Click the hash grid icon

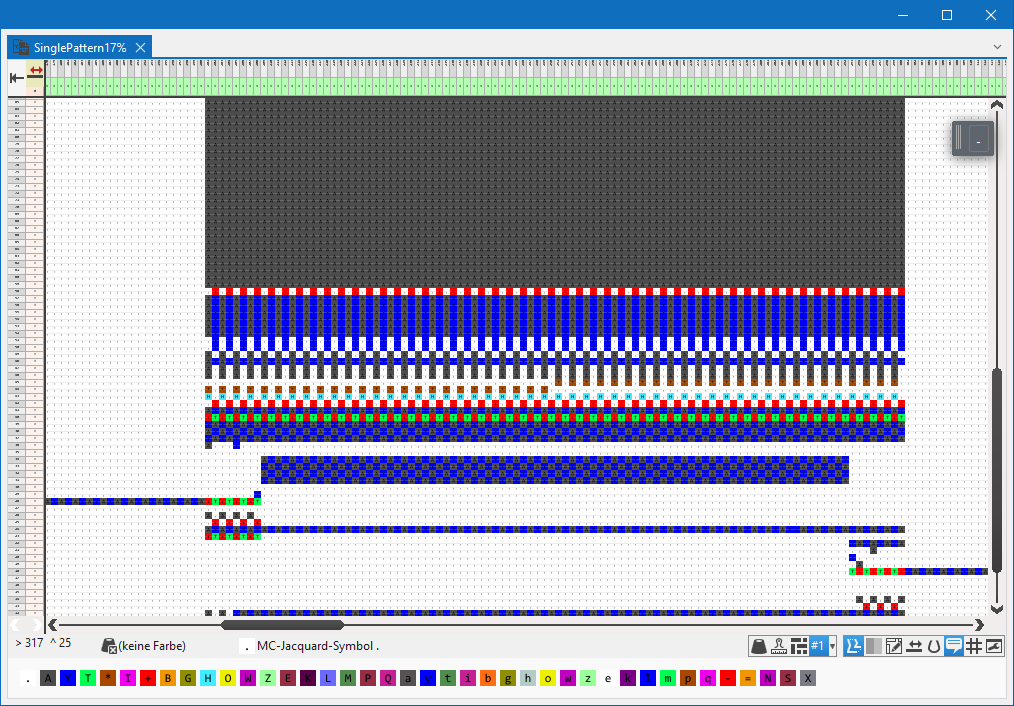point(973,646)
